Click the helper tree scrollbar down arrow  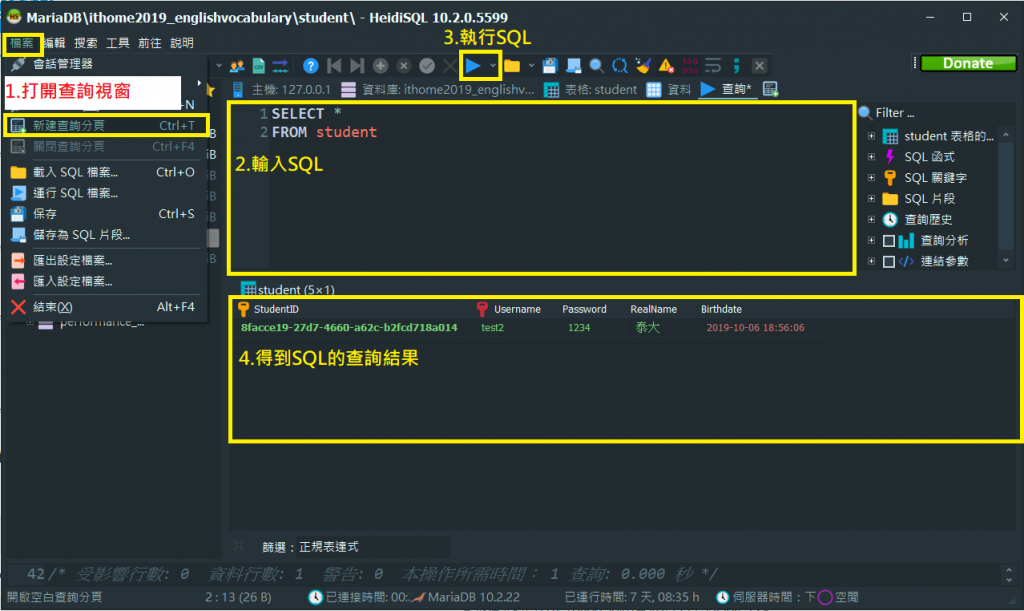(1006, 260)
